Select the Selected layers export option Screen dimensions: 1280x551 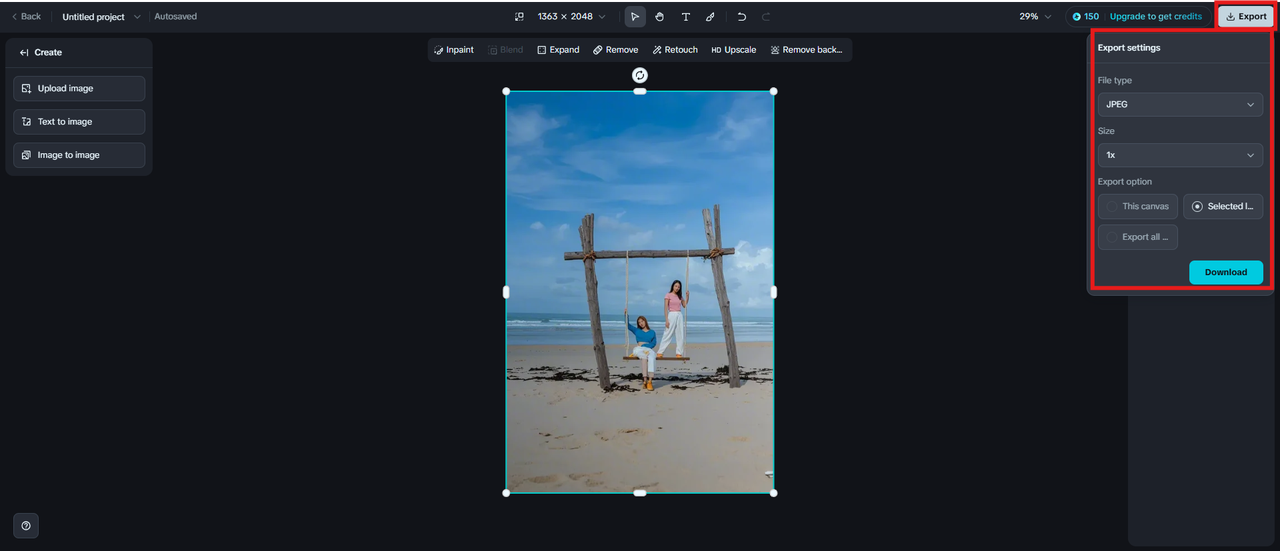(1223, 206)
